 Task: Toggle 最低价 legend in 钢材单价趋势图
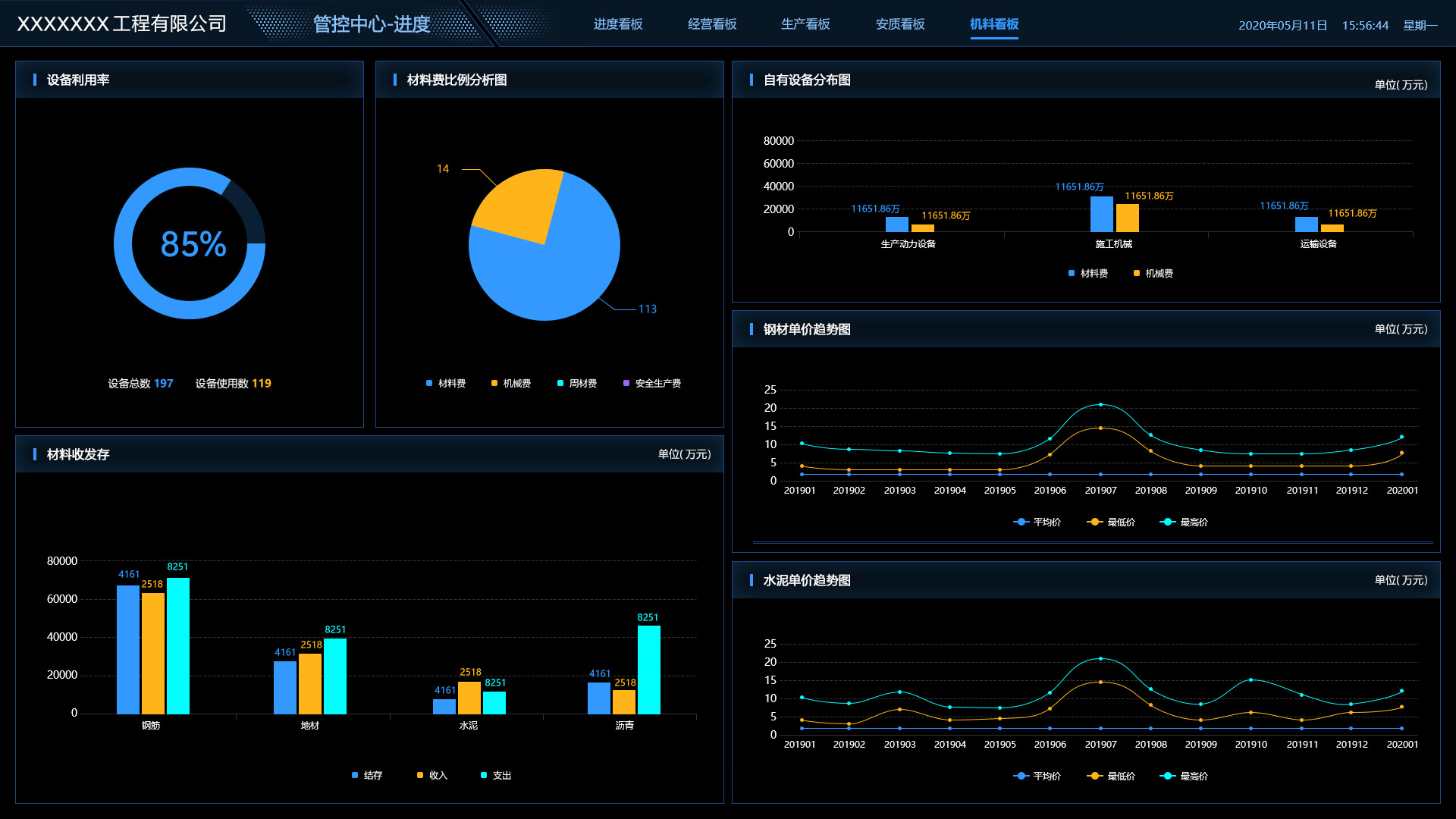[x=1111, y=522]
